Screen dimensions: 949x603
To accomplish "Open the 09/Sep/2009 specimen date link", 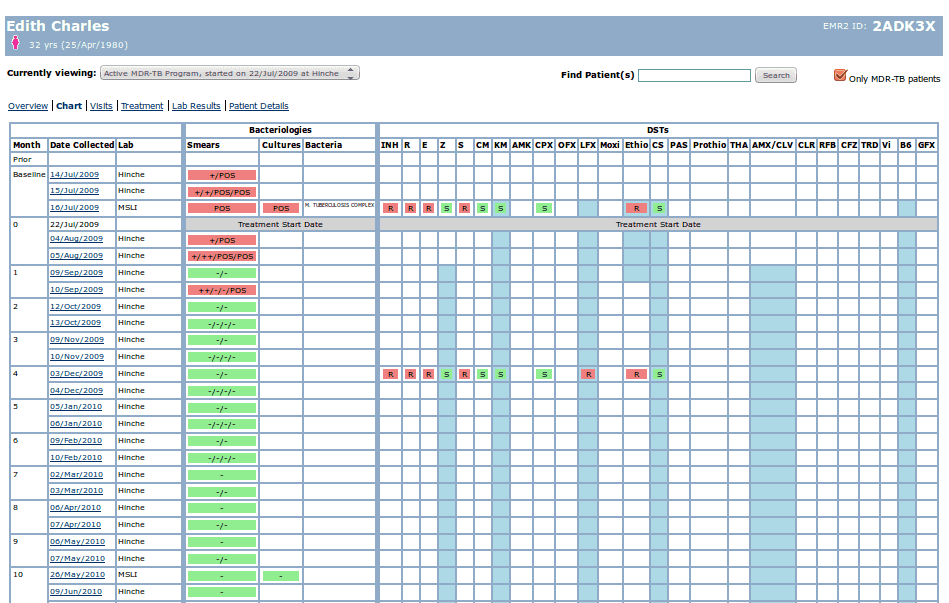I will coord(76,273).
